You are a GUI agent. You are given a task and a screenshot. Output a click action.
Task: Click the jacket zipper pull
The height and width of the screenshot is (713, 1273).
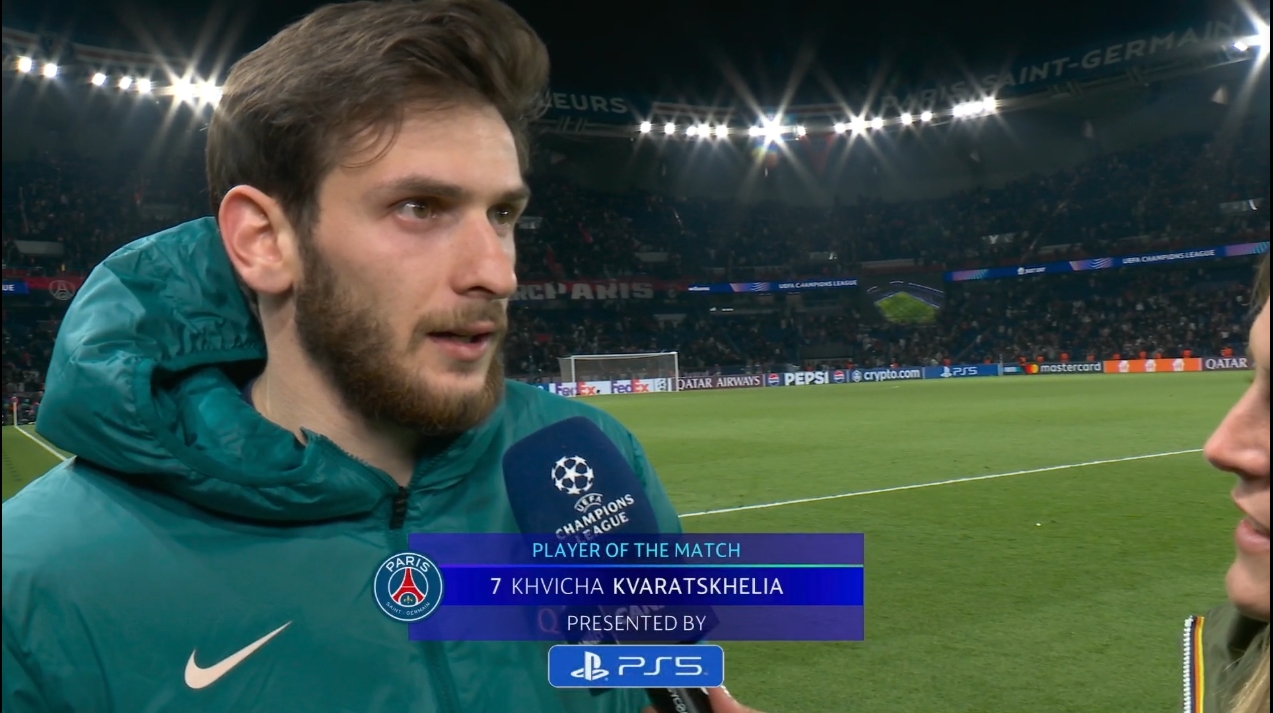pos(399,507)
